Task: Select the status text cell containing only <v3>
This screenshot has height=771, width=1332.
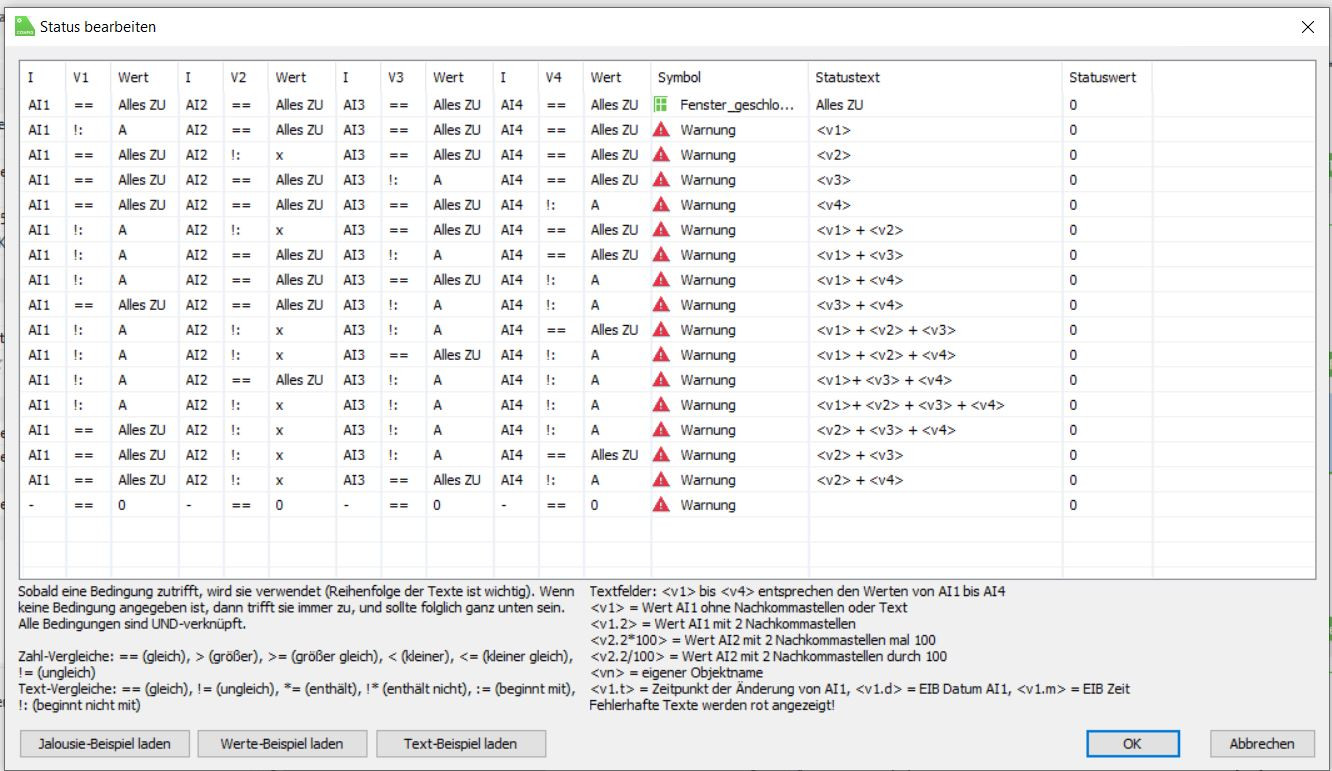Action: [x=833, y=179]
